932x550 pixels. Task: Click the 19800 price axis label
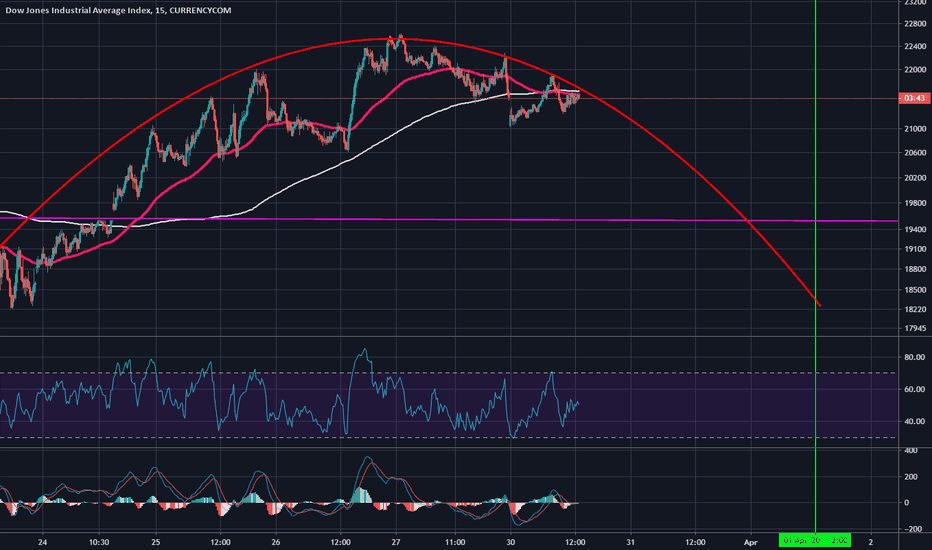[915, 203]
